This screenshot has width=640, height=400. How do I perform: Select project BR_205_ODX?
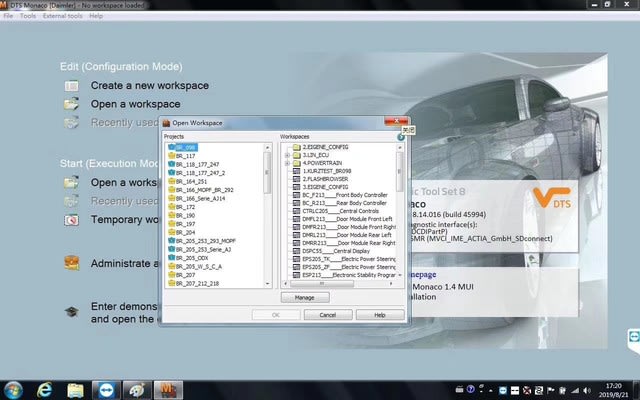click(x=188, y=258)
